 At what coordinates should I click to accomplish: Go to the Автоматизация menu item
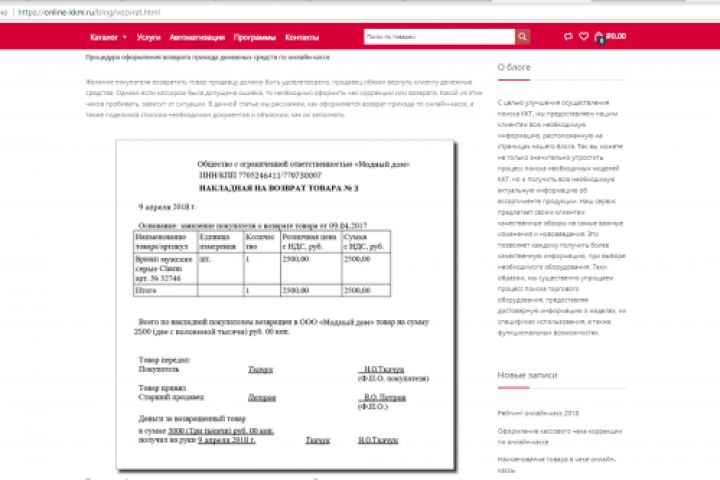(x=197, y=37)
